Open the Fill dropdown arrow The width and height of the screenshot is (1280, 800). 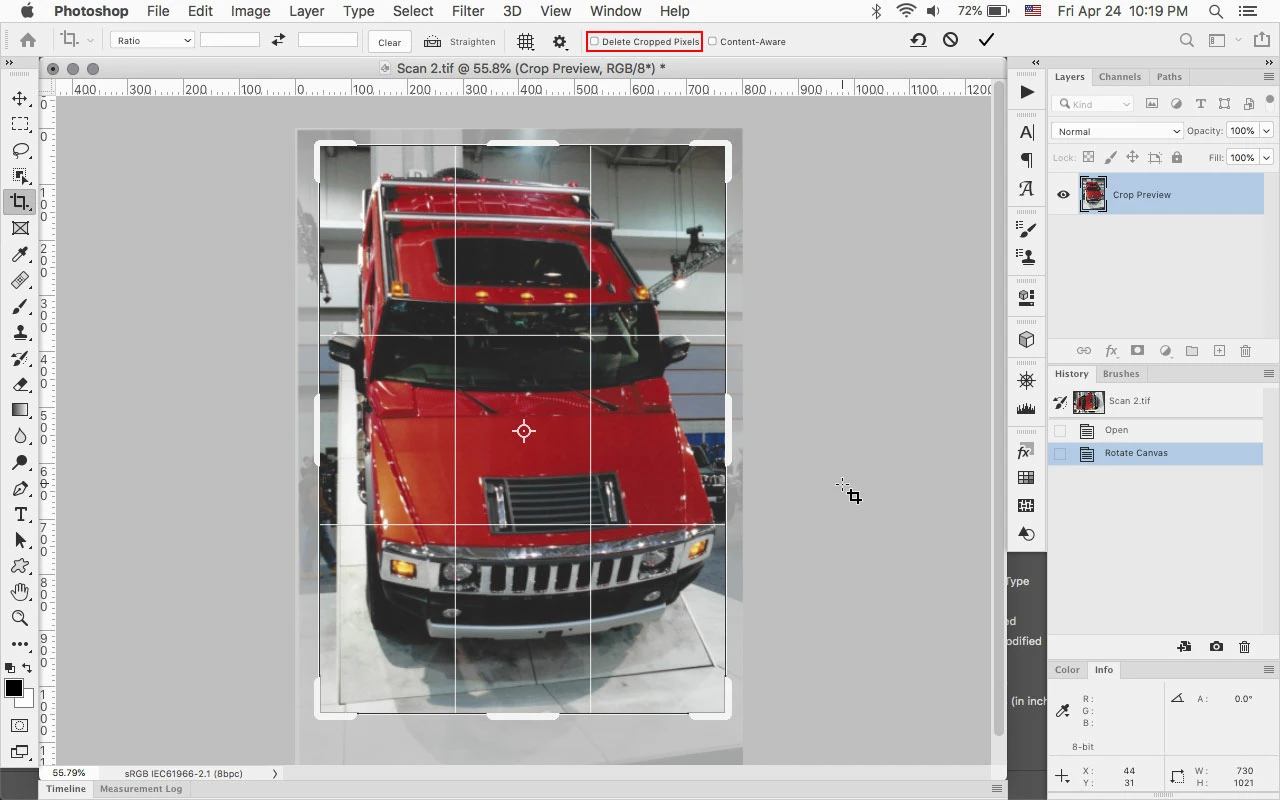pos(1267,157)
